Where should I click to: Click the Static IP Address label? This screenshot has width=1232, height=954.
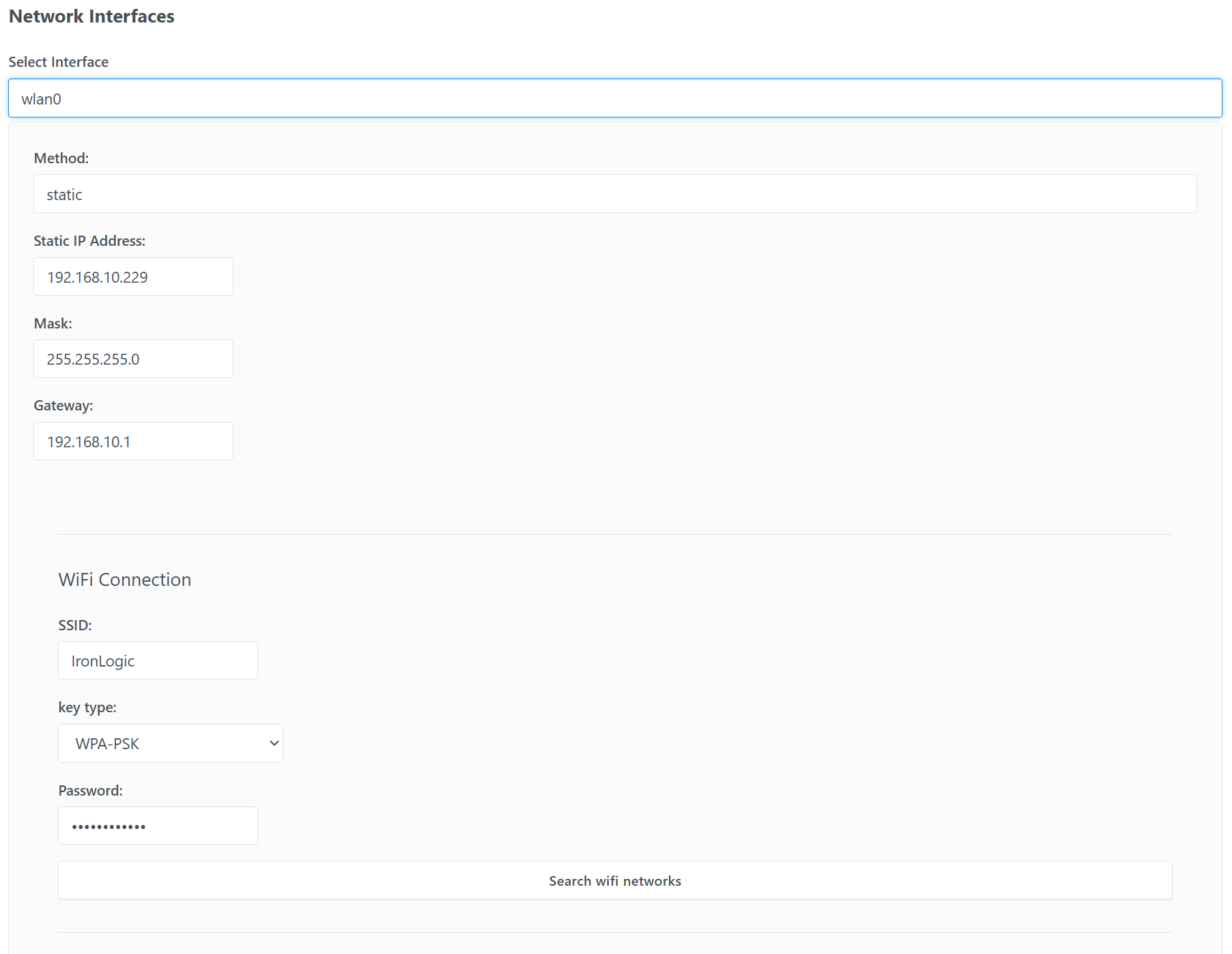(89, 241)
